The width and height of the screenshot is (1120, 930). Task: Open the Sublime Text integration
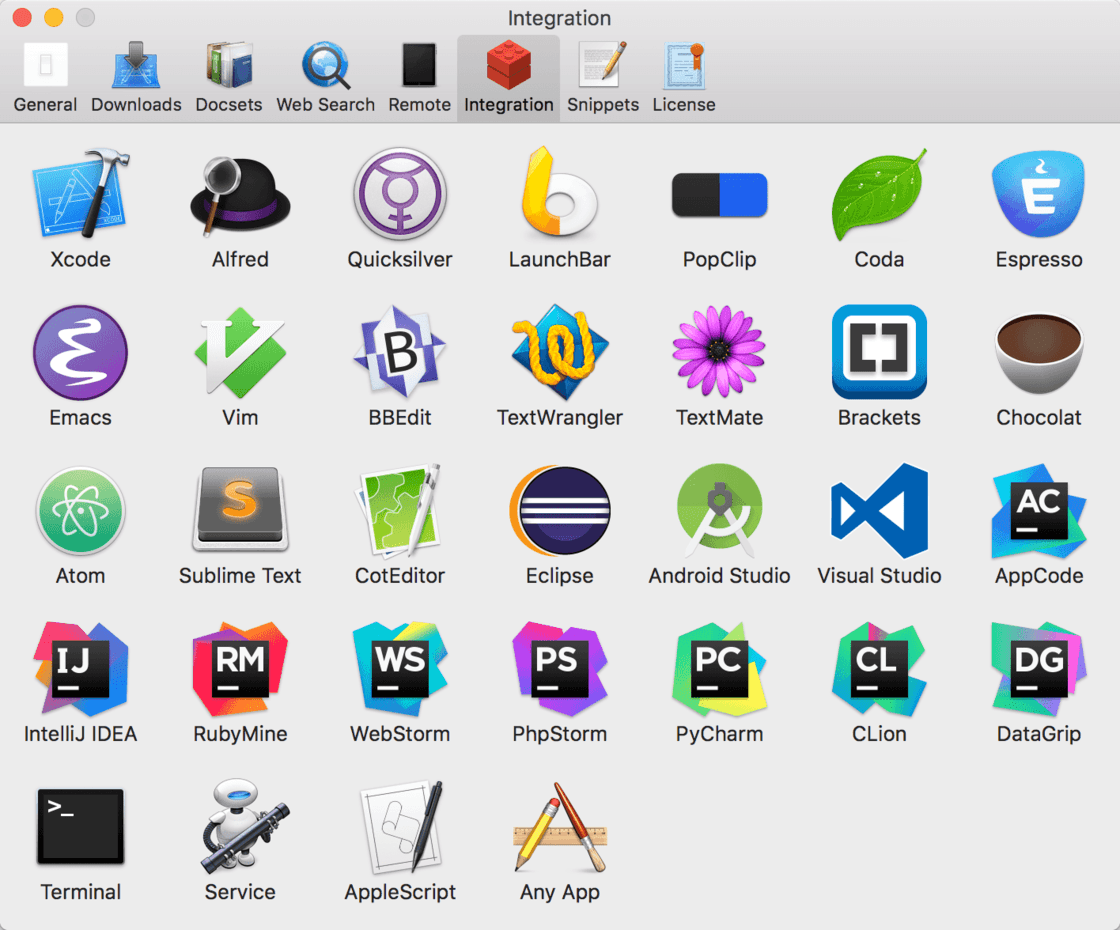click(240, 509)
